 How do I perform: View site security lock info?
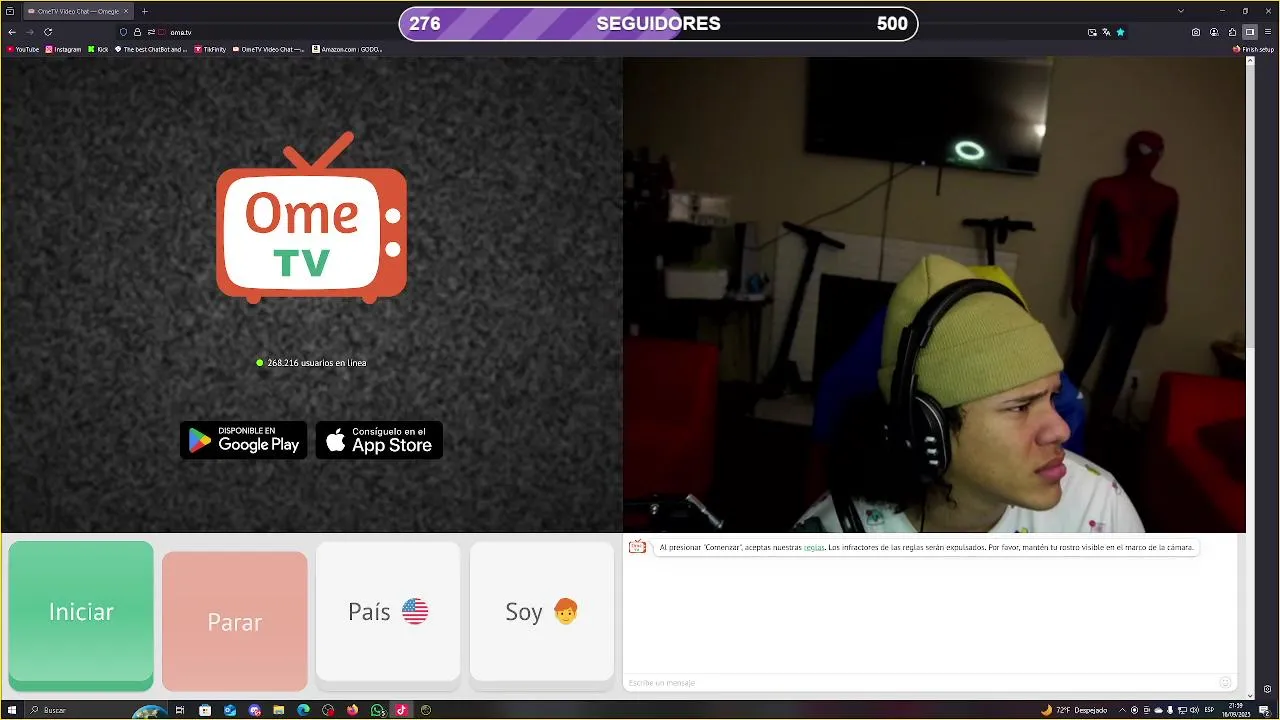[x=137, y=32]
